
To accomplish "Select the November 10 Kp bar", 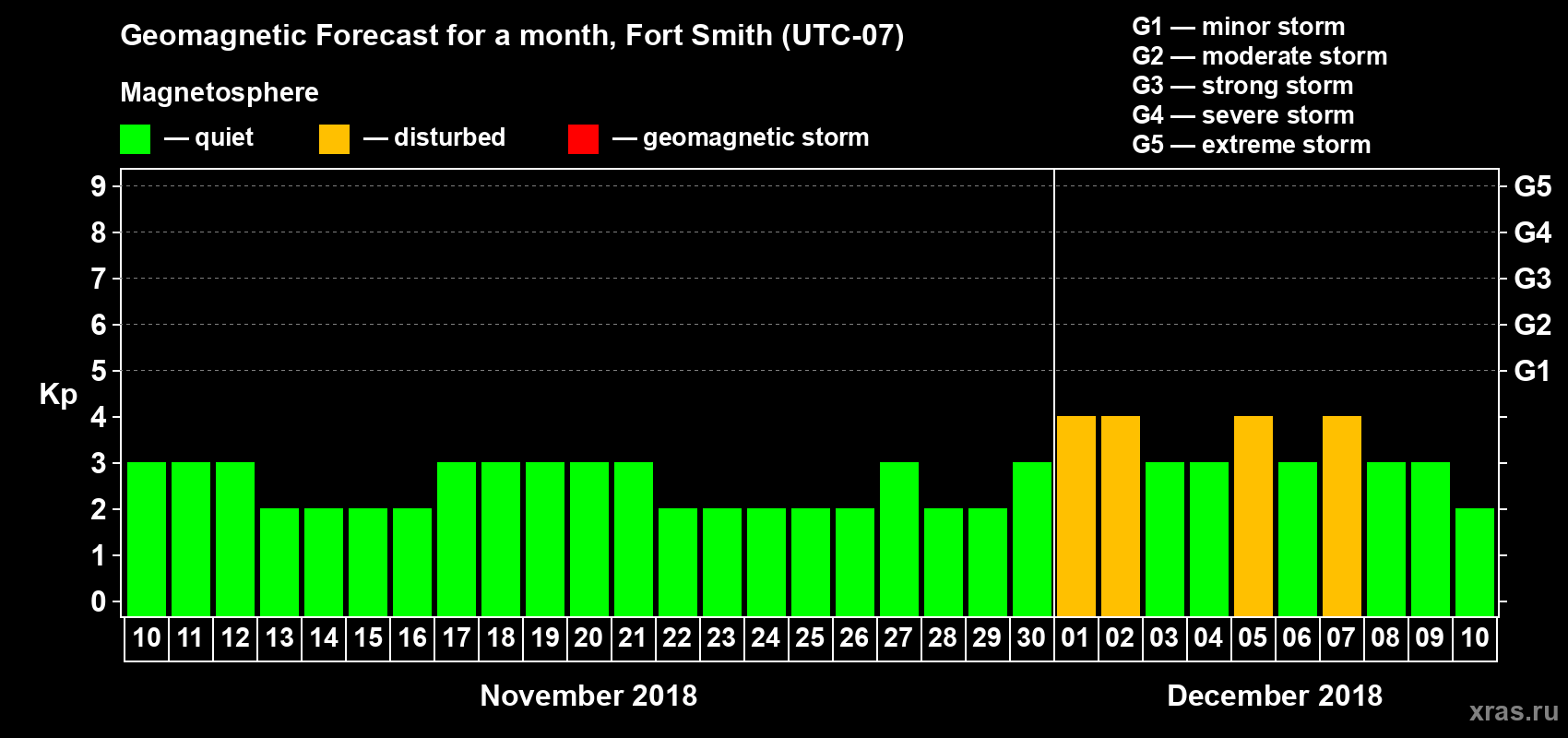I will (147, 539).
